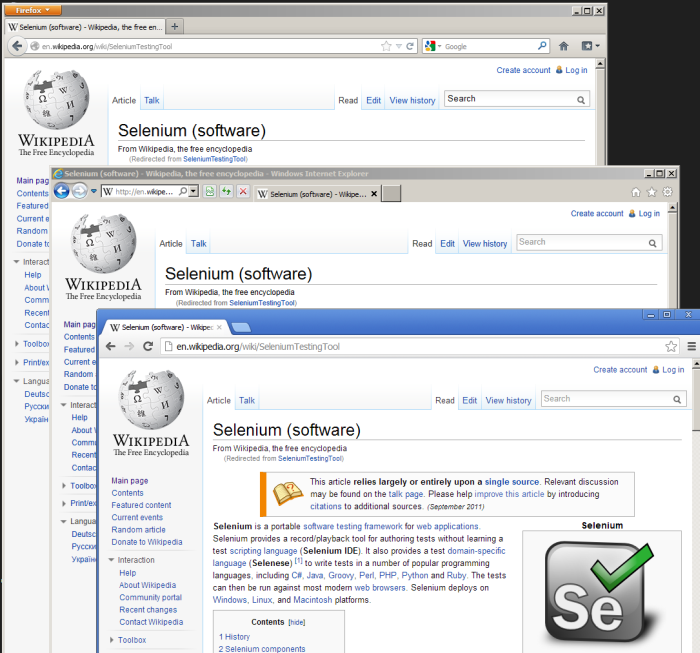Open new tab in Firefox
Screen dimensions: 700x653
tap(175, 27)
